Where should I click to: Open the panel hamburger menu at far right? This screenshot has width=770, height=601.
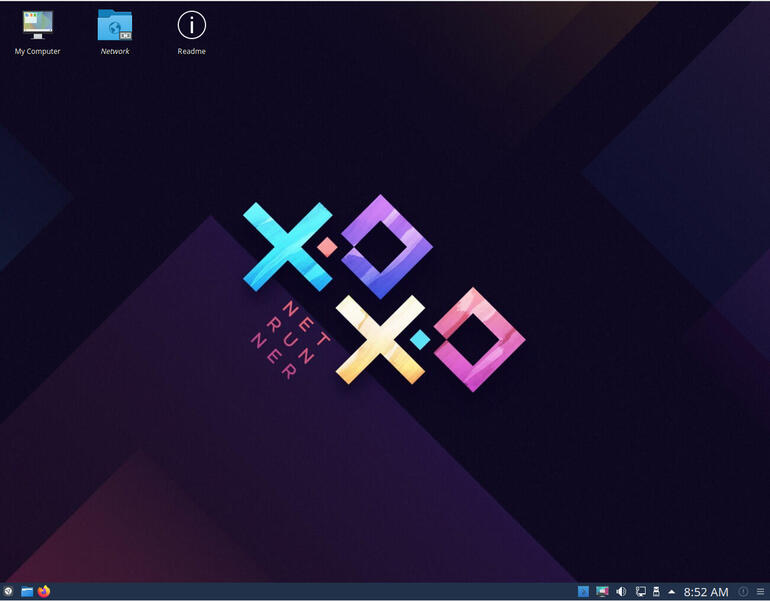[760, 592]
